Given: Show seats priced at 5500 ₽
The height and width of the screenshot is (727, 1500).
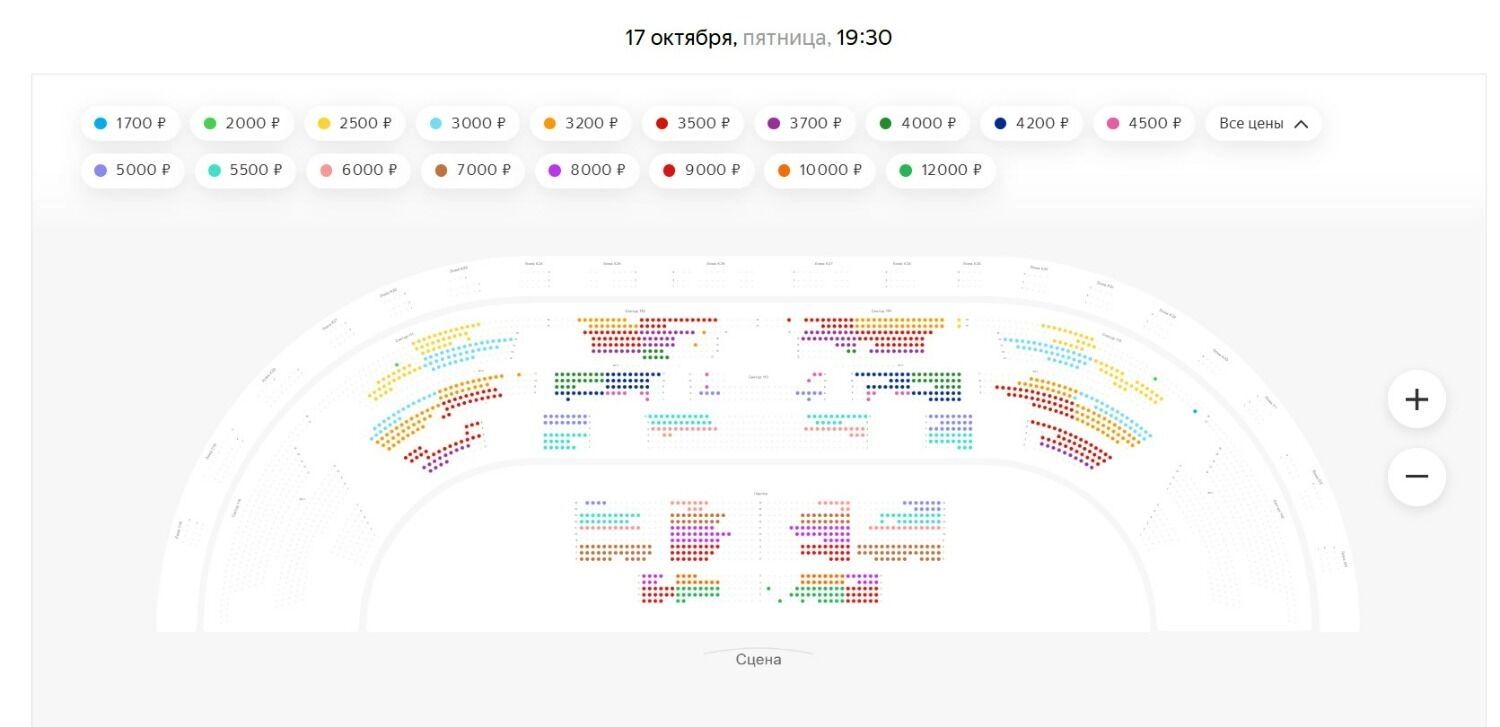Looking at the screenshot, I should pyautogui.click(x=245, y=170).
